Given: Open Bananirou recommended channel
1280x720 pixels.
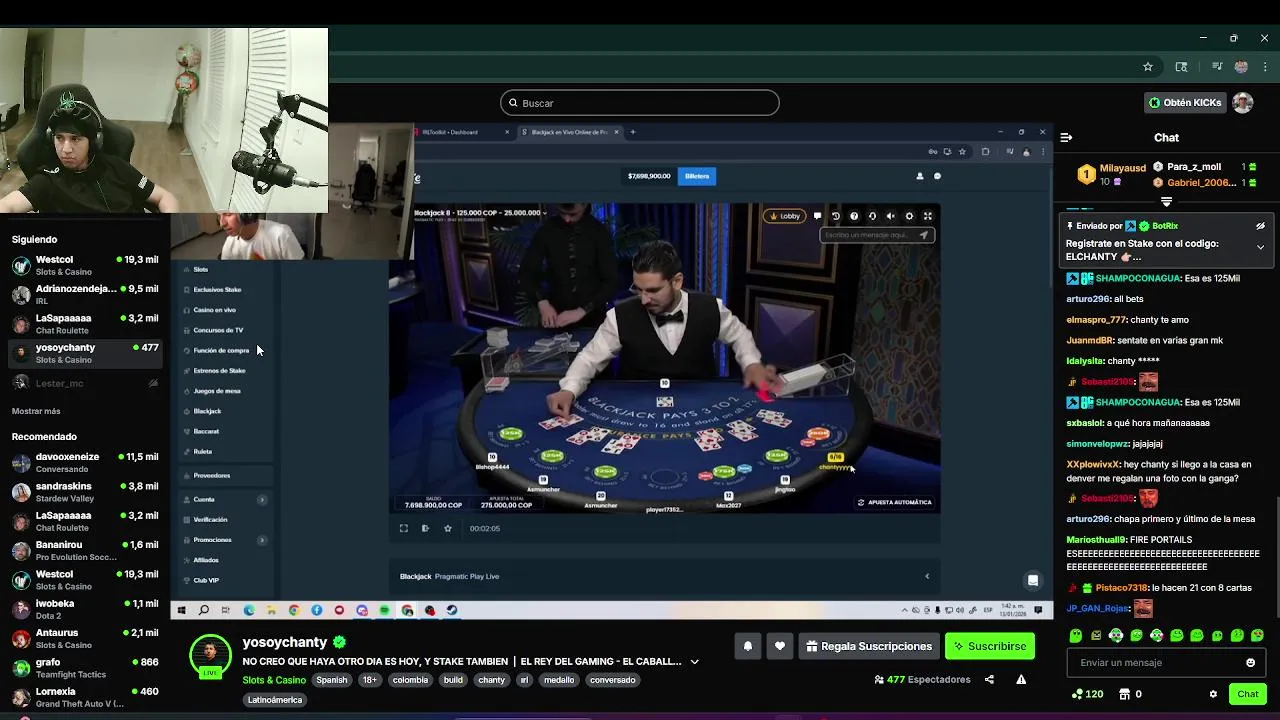Looking at the screenshot, I should tap(84, 550).
